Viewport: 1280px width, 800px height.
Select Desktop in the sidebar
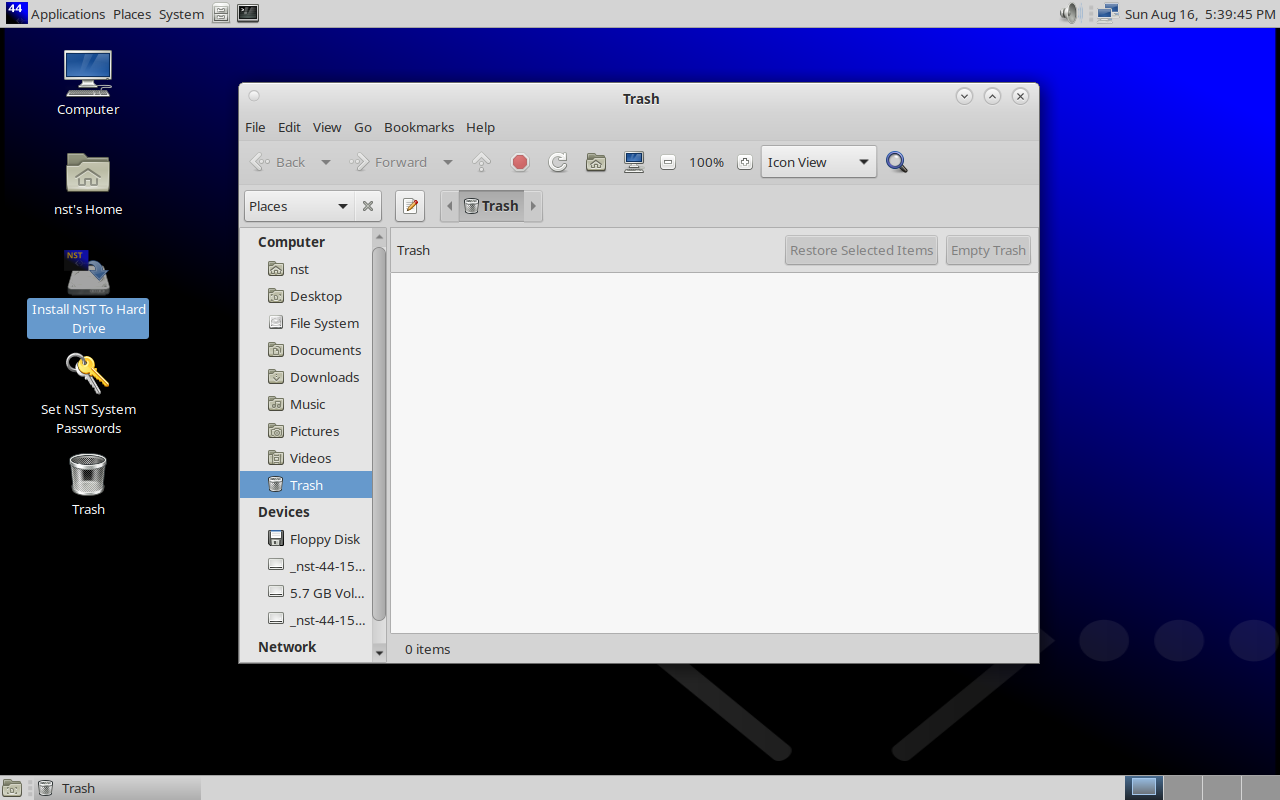tap(306, 296)
